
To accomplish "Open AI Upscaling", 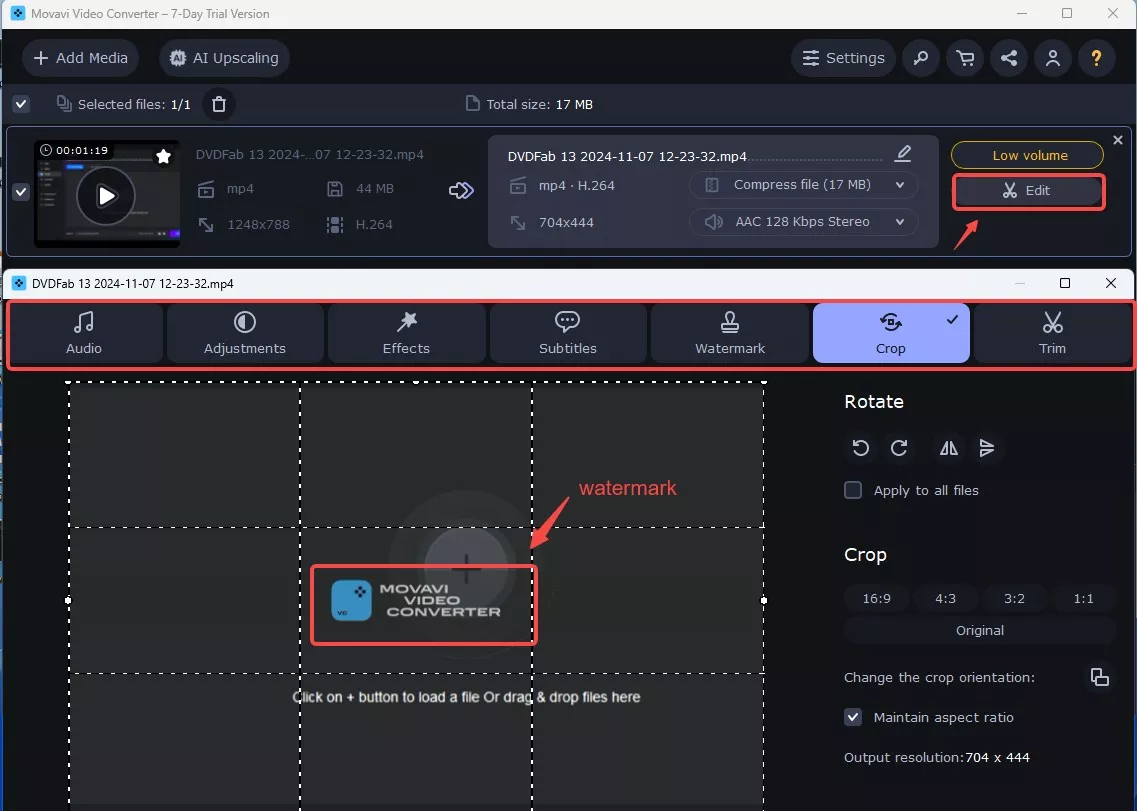I will tap(224, 58).
